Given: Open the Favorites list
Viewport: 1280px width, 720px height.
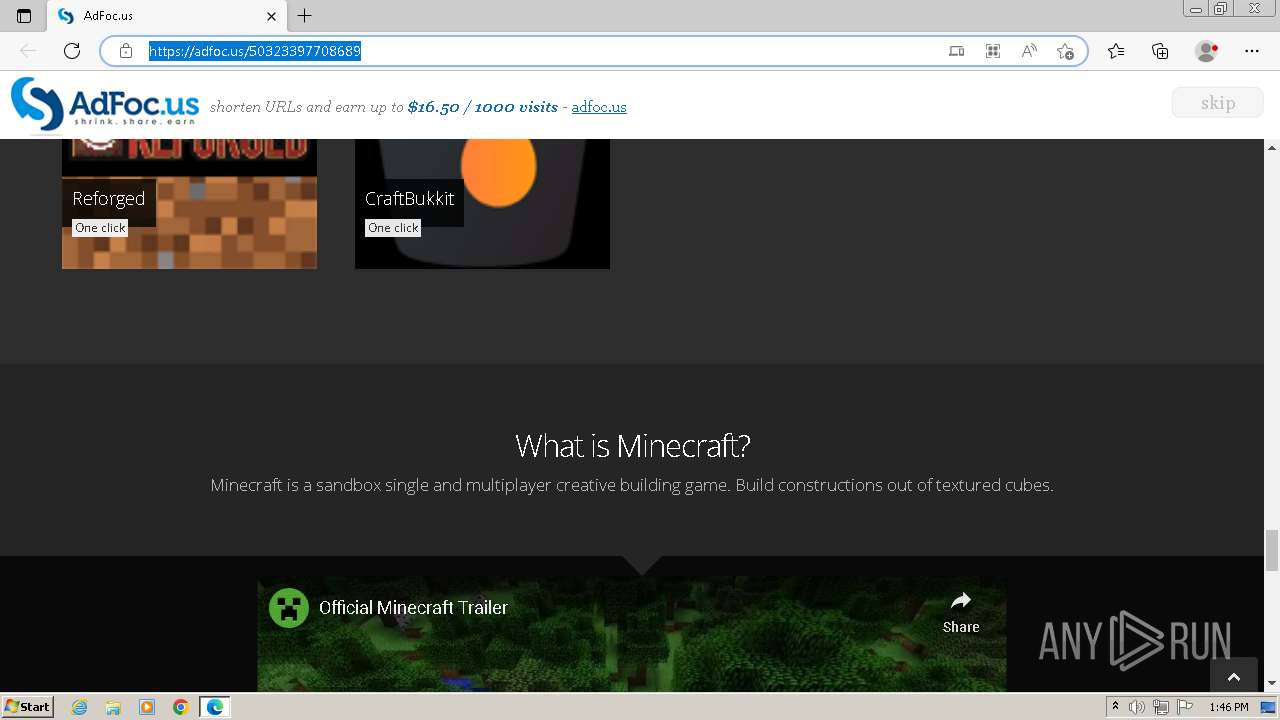Looking at the screenshot, I should click(x=1116, y=51).
